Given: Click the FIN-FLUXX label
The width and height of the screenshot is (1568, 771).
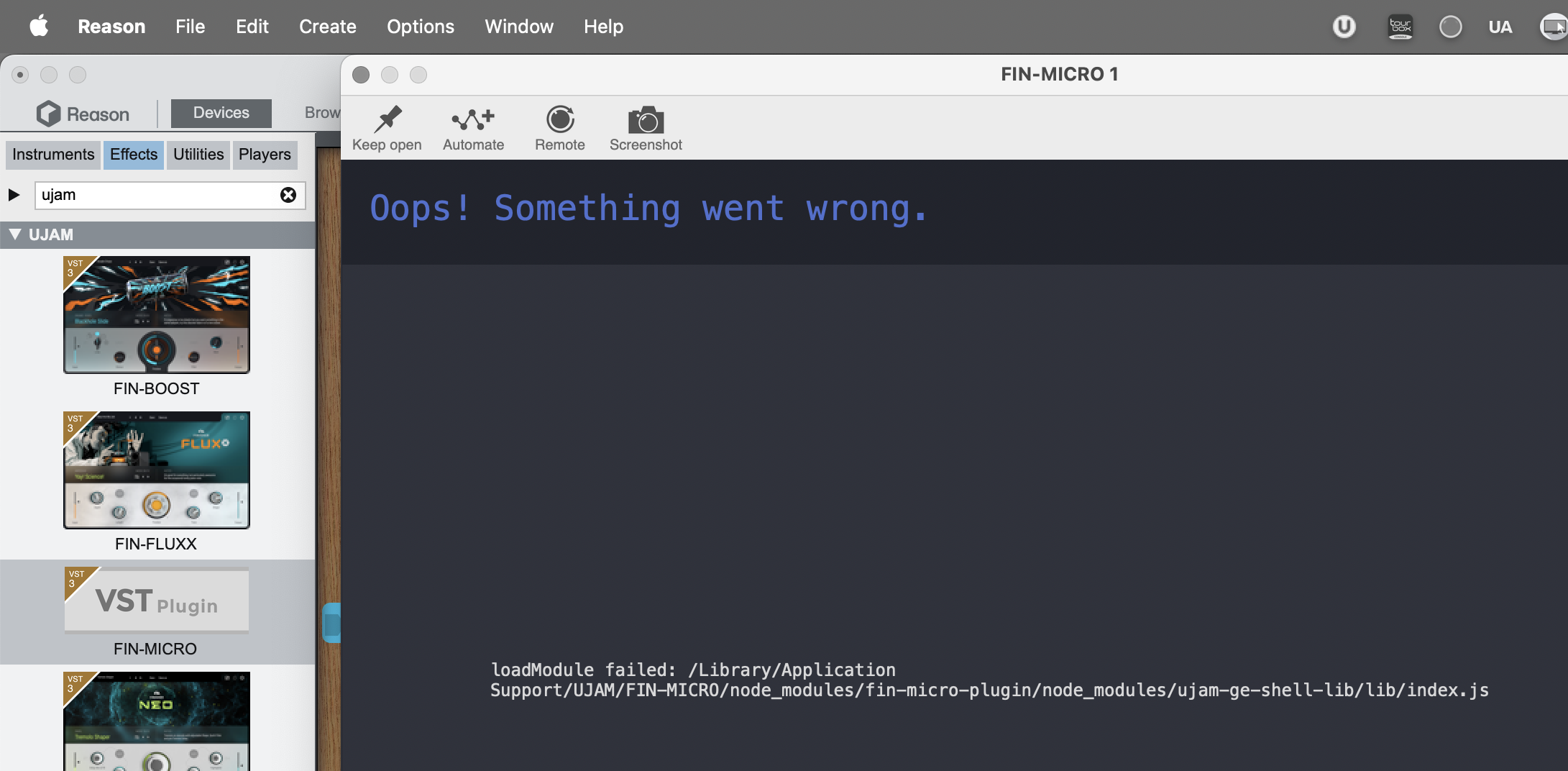Looking at the screenshot, I should click(x=156, y=544).
